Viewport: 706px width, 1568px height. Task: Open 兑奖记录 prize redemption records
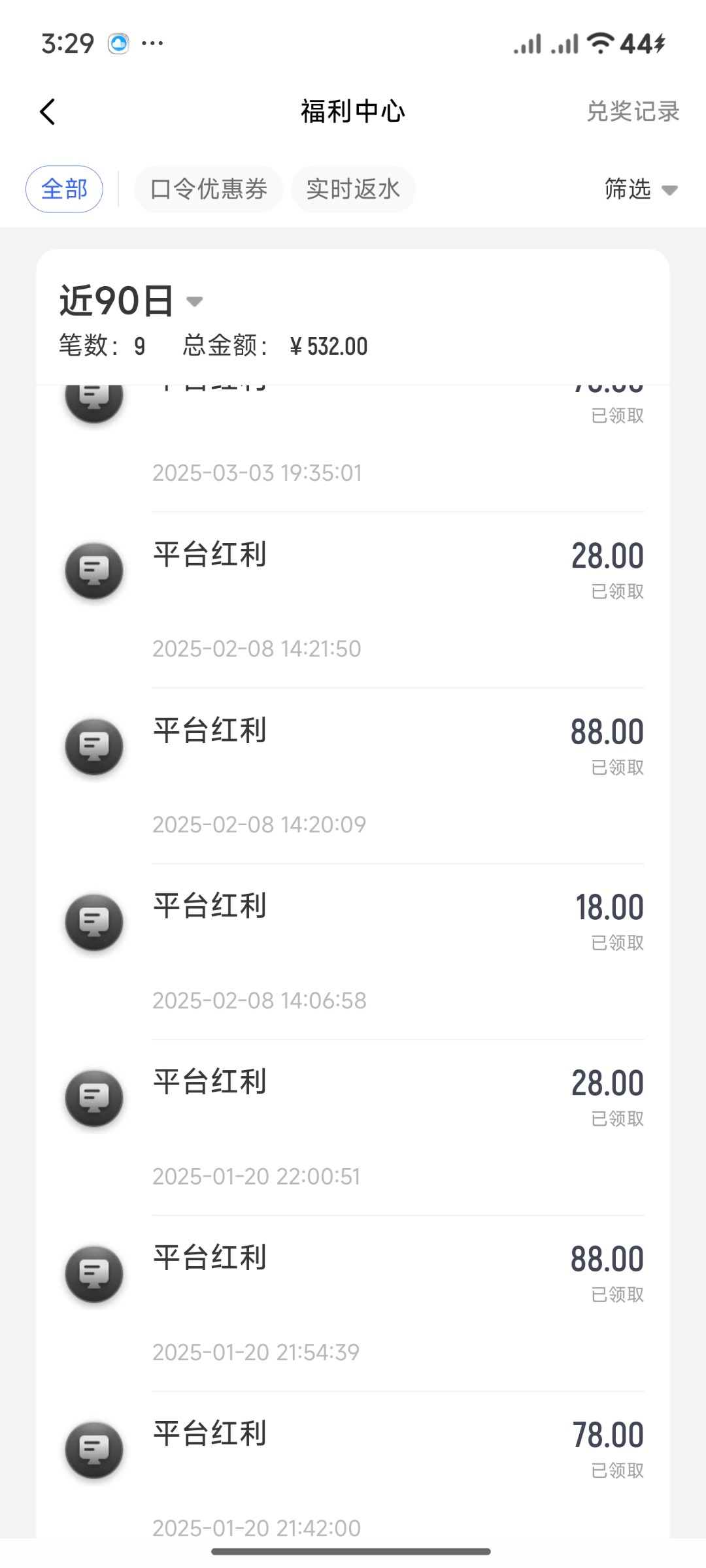633,112
